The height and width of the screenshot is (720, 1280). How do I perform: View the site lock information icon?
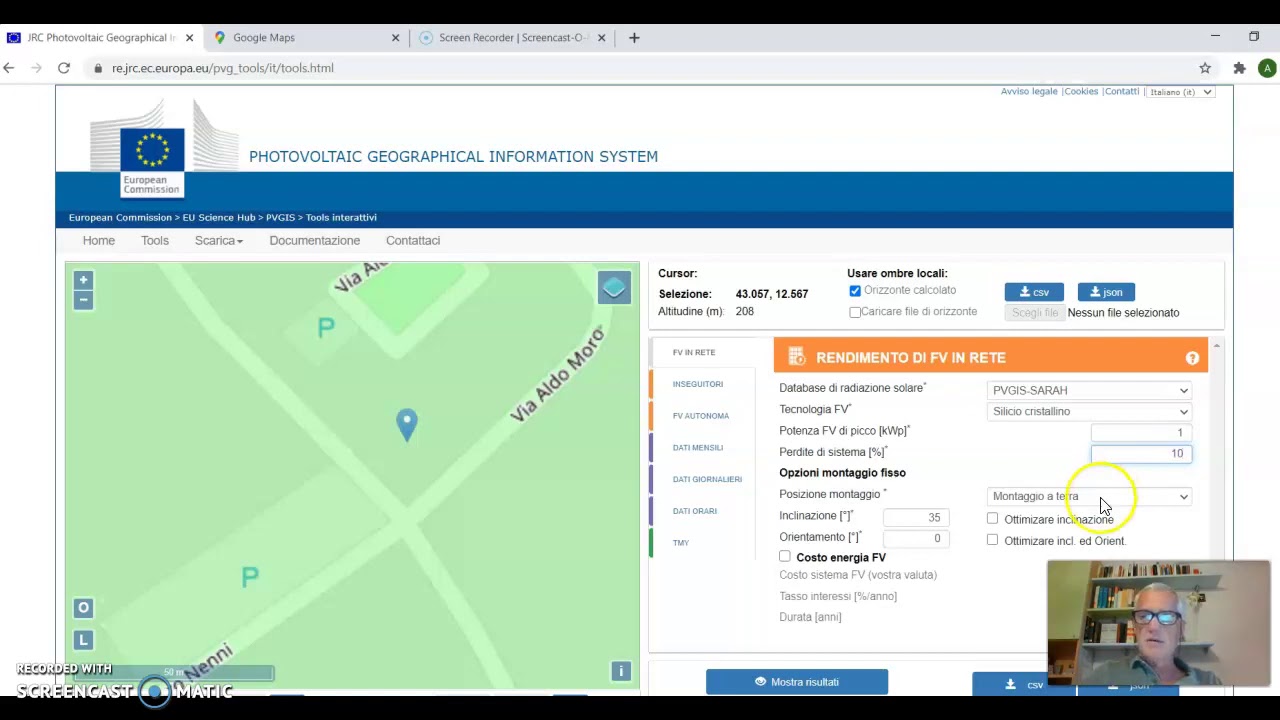(x=98, y=68)
